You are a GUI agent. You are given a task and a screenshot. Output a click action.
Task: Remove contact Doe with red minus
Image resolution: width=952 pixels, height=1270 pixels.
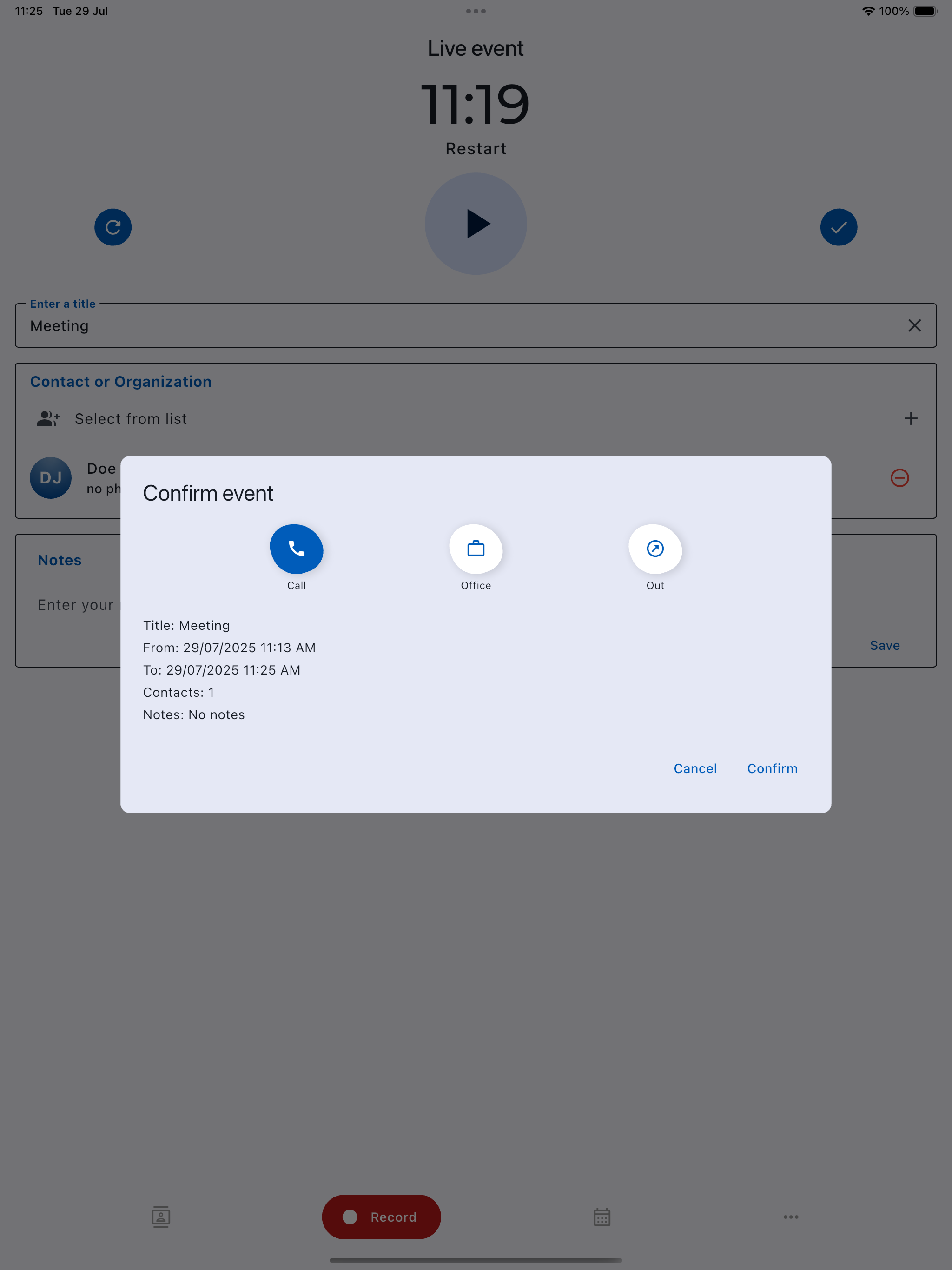click(899, 478)
